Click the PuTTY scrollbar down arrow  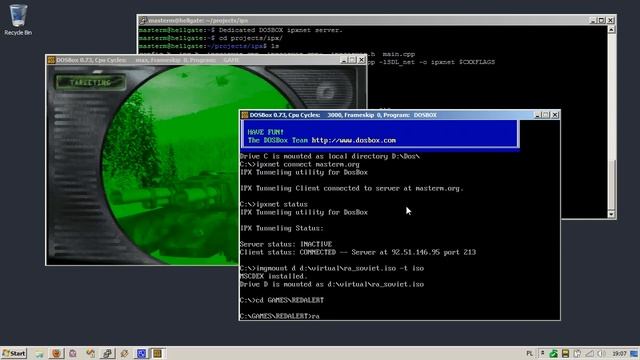(x=611, y=214)
